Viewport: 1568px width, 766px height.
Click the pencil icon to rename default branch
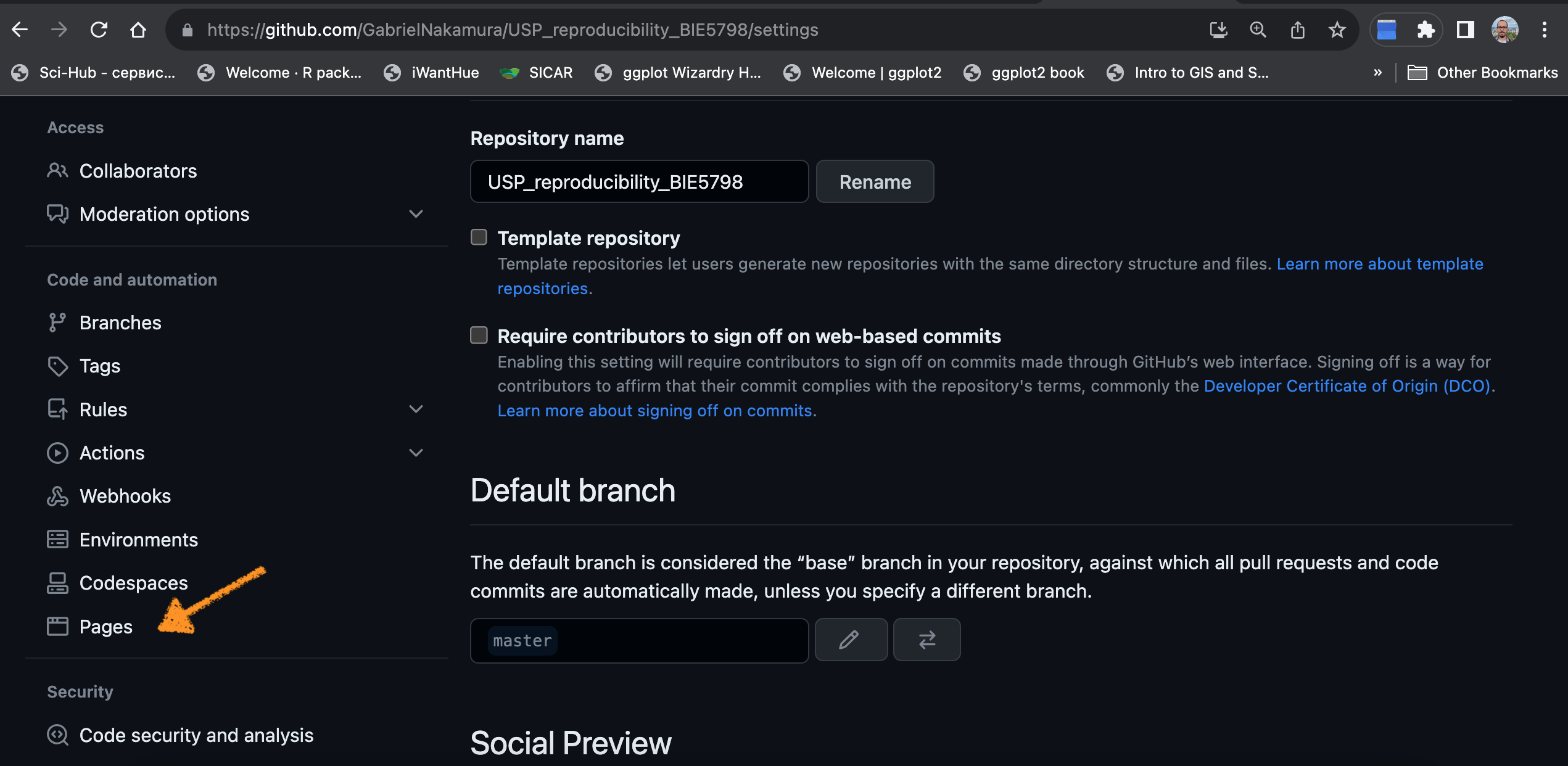pos(851,640)
